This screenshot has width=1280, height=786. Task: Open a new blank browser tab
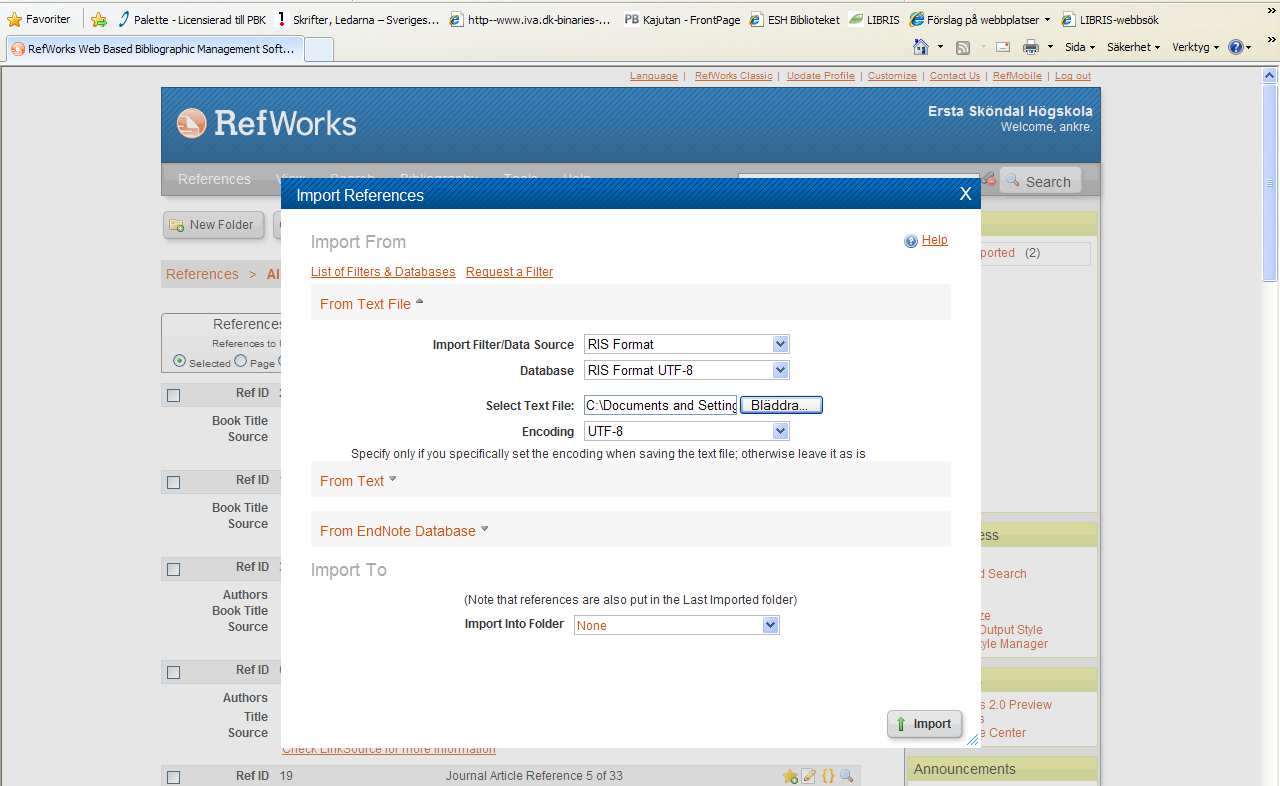pyautogui.click(x=319, y=49)
